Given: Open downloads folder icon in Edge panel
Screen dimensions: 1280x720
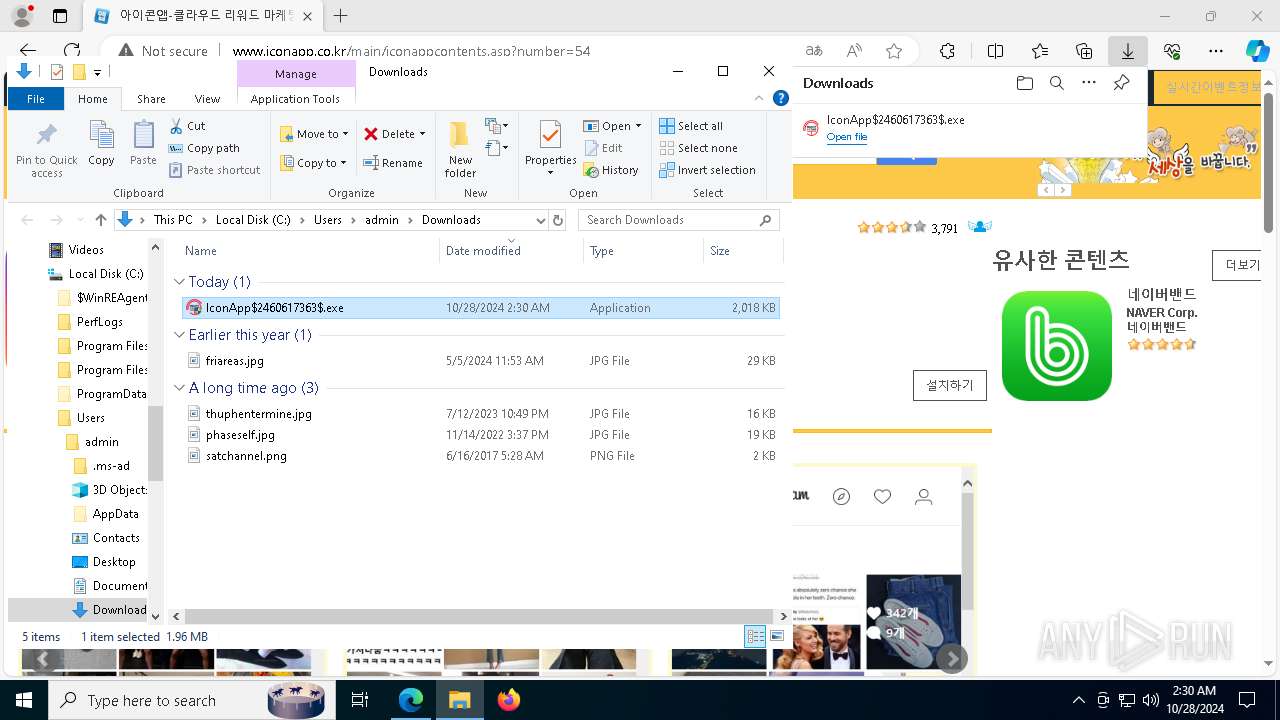Looking at the screenshot, I should (x=1024, y=83).
